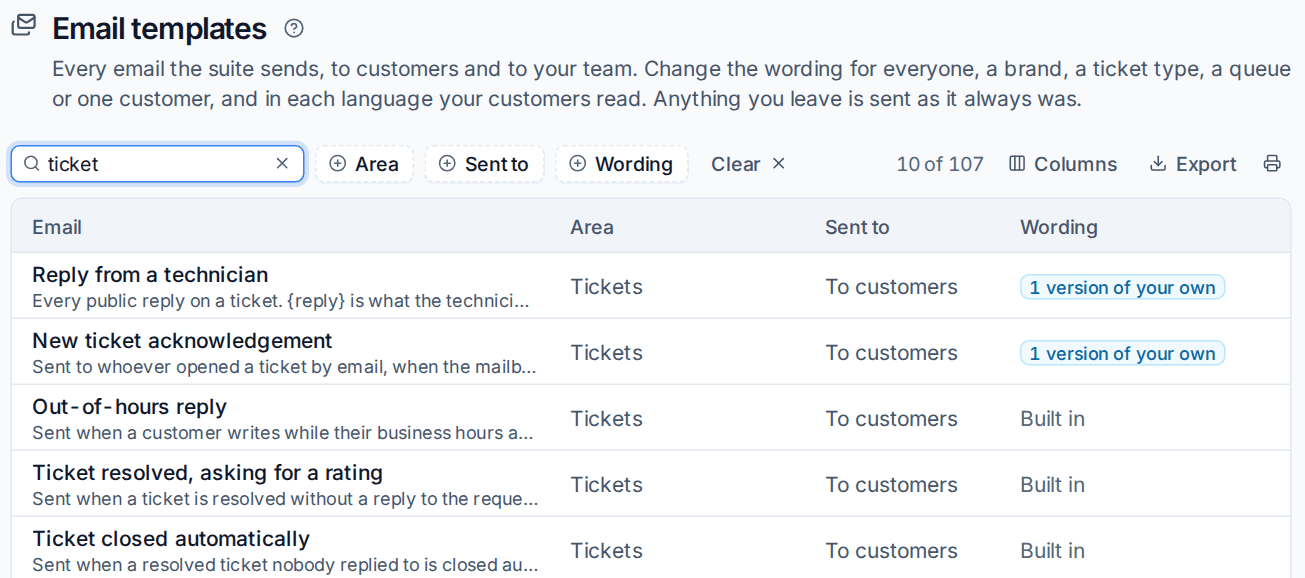Click "Built in" in the Ticket resolved row
Viewport: 1305px width, 578px height.
(1052, 485)
